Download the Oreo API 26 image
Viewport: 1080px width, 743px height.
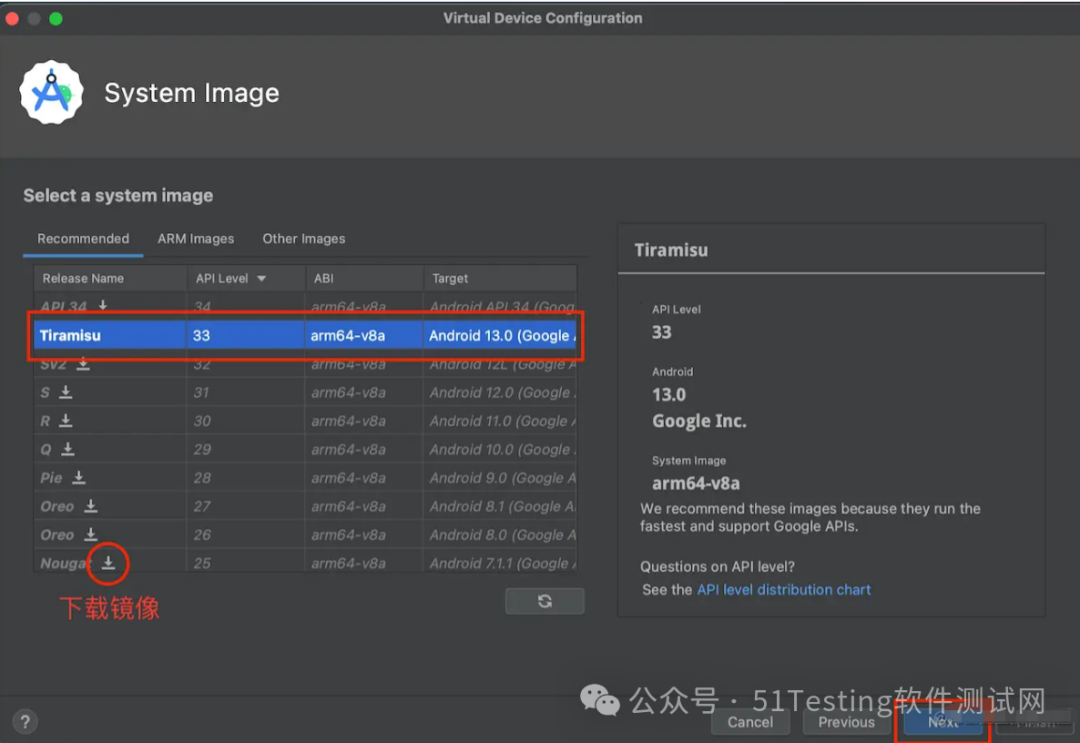tap(91, 534)
